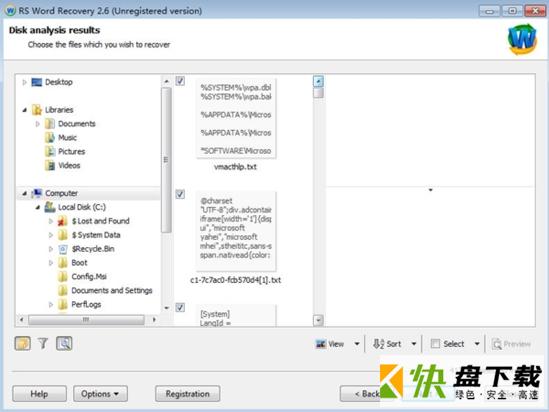
Task: Select the 'Config.Msi' folder label
Action: [89, 277]
